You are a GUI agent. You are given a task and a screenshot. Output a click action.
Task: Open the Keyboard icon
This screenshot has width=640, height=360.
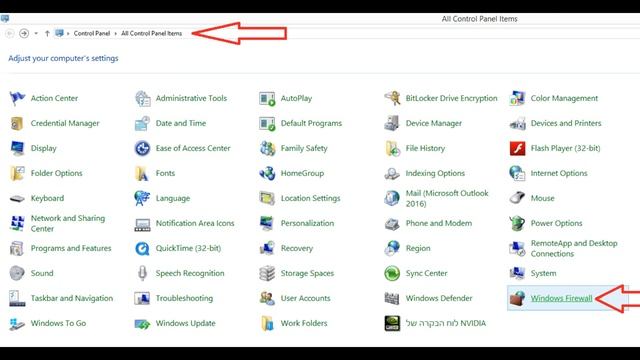click(x=17, y=199)
